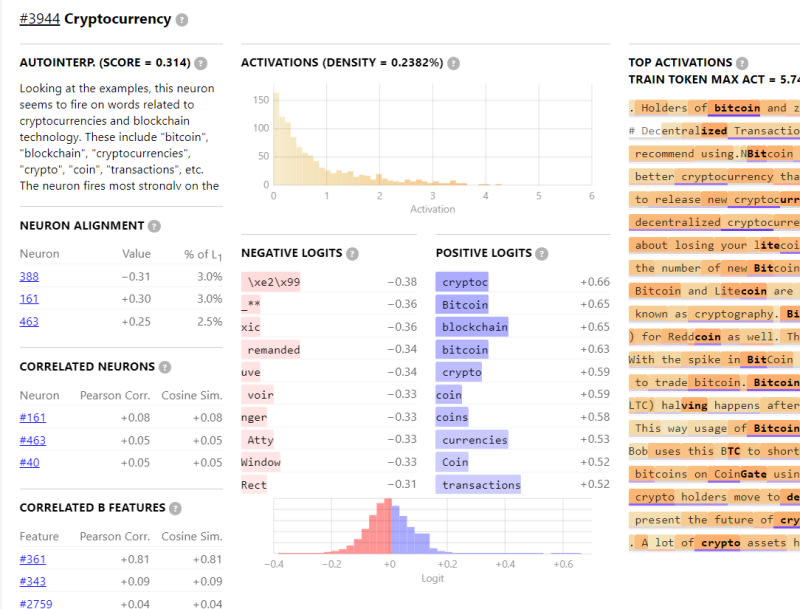Open the #3944 feature link
Image resolution: width=800 pixels, height=609 pixels.
39,19
